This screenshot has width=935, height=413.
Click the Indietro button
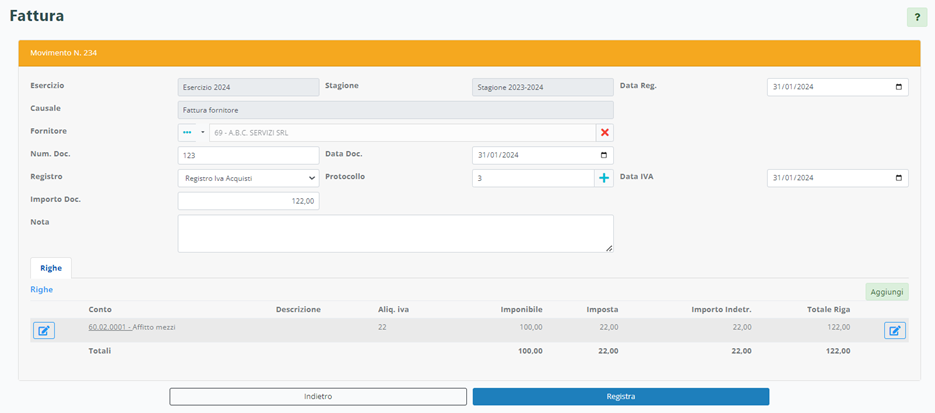click(318, 396)
